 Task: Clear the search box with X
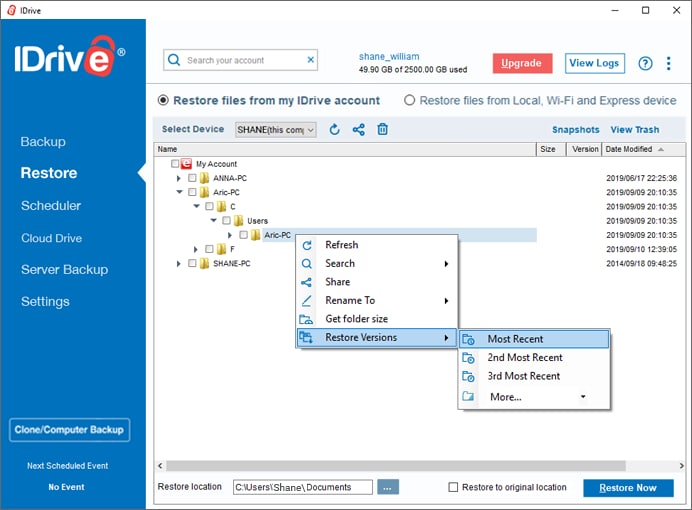(311, 60)
